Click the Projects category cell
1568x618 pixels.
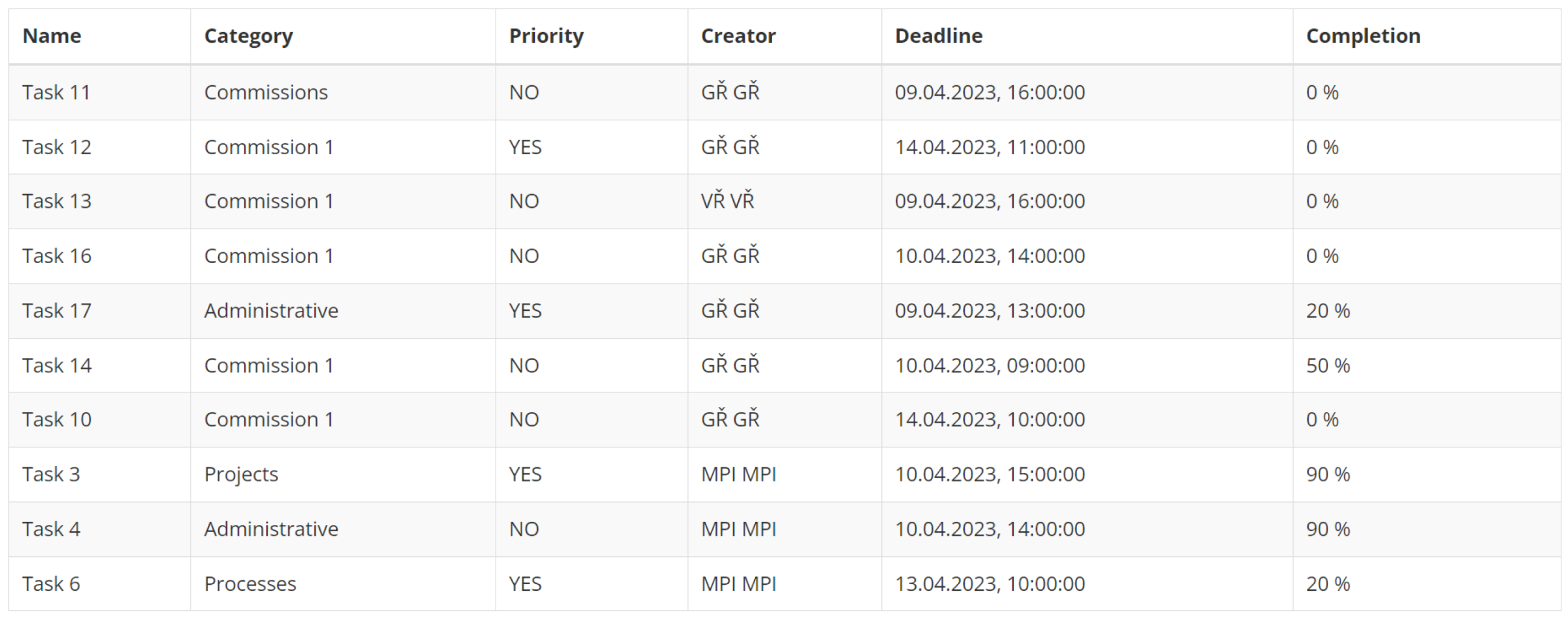(x=241, y=474)
